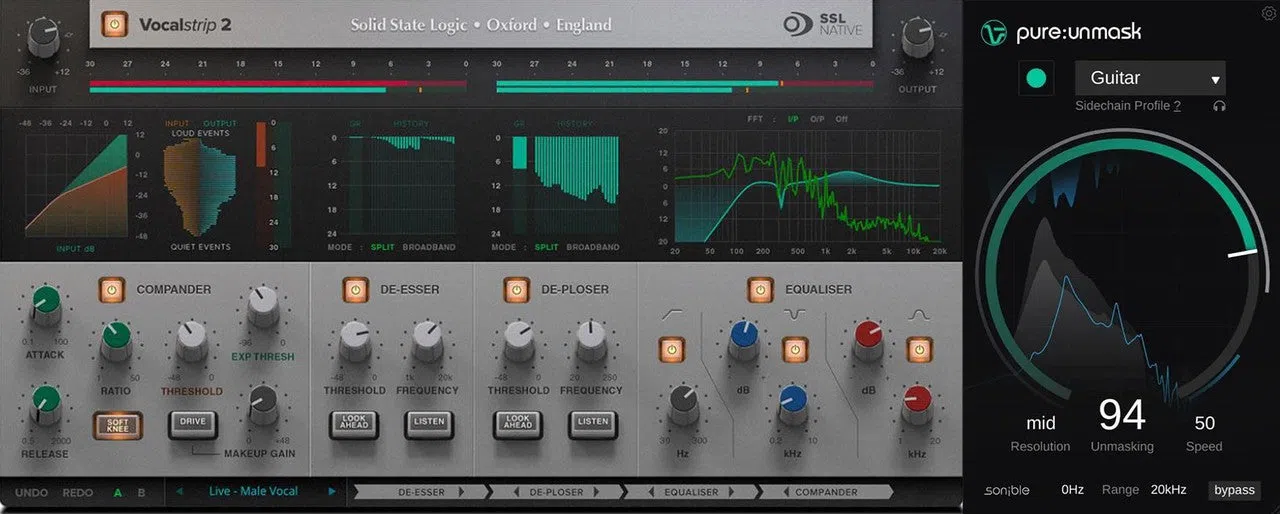Toggle the bell EQ band power button

pos(918,351)
